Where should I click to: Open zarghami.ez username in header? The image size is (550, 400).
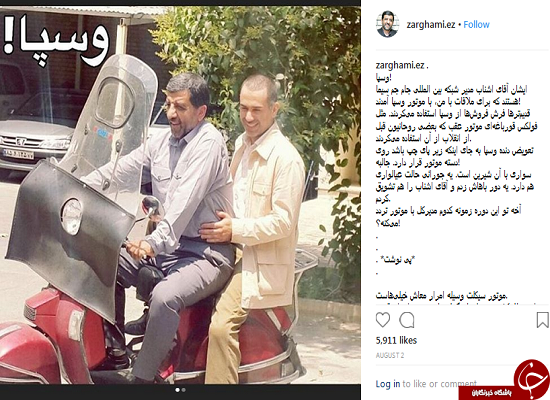pyautogui.click(x=431, y=25)
